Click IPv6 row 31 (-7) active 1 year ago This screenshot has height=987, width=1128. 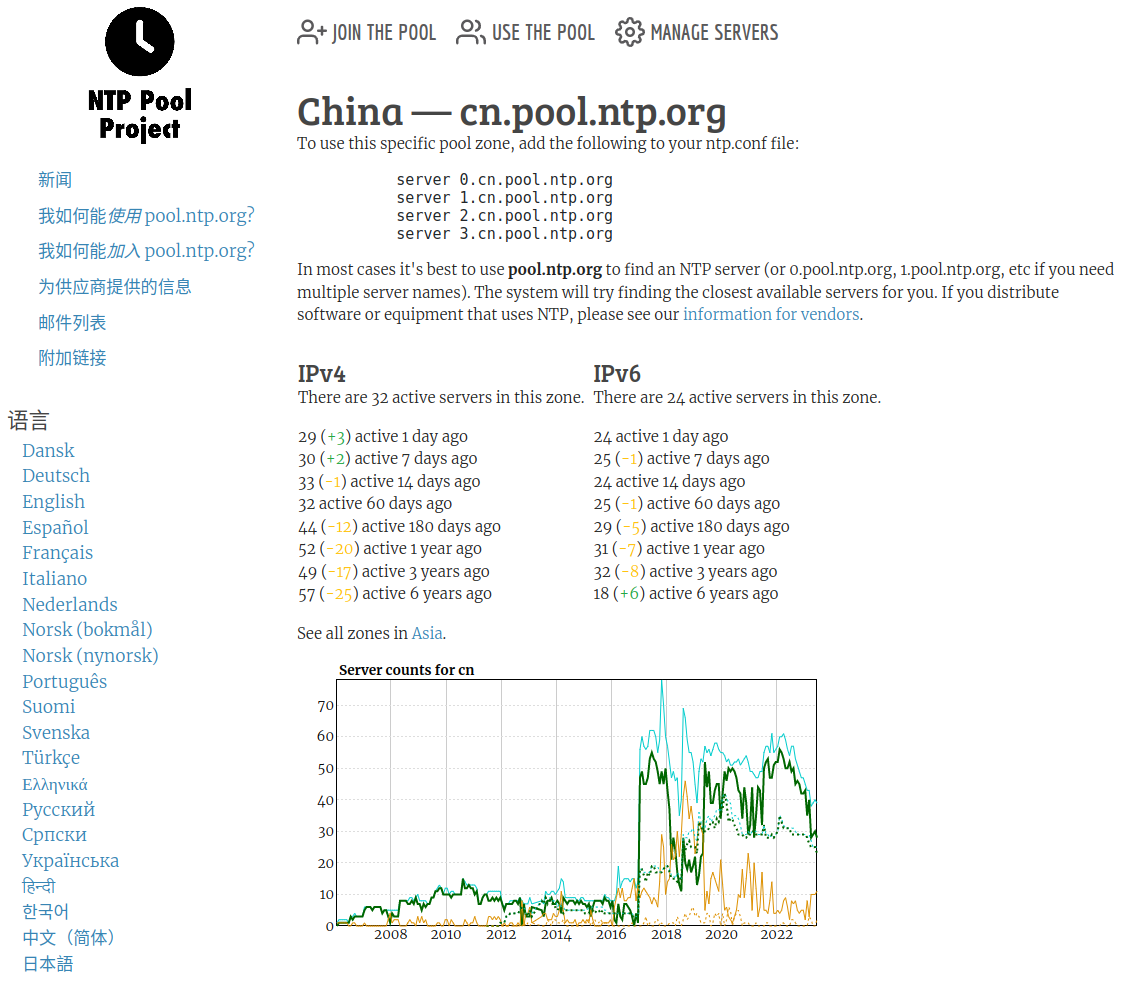coord(679,549)
